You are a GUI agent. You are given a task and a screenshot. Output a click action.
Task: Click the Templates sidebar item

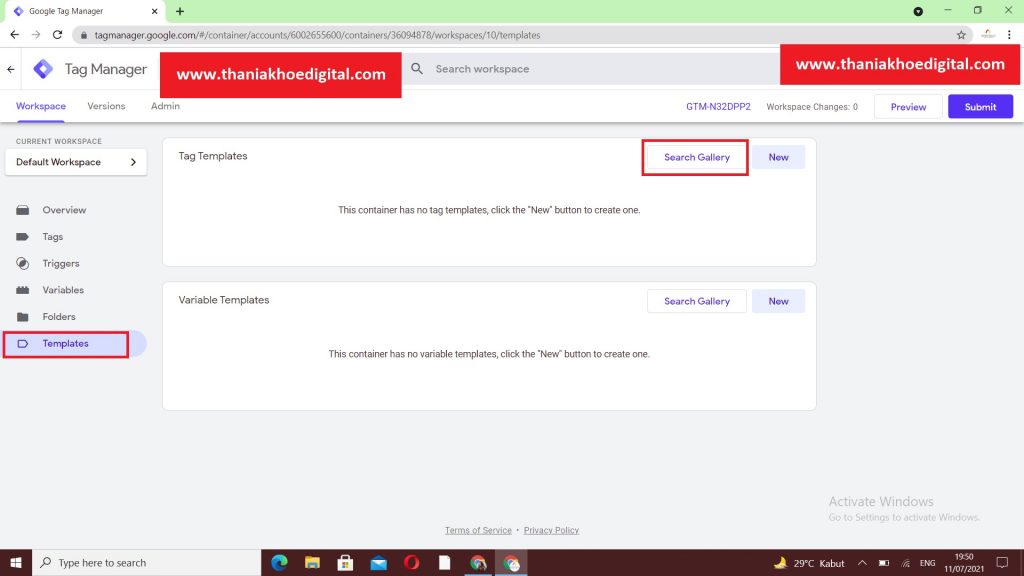(x=65, y=344)
